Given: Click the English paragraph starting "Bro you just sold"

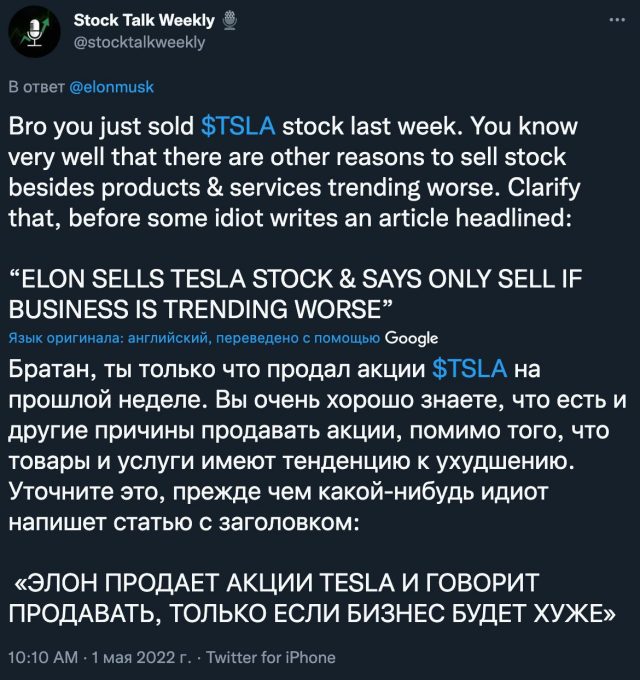Looking at the screenshot, I should point(294,172).
